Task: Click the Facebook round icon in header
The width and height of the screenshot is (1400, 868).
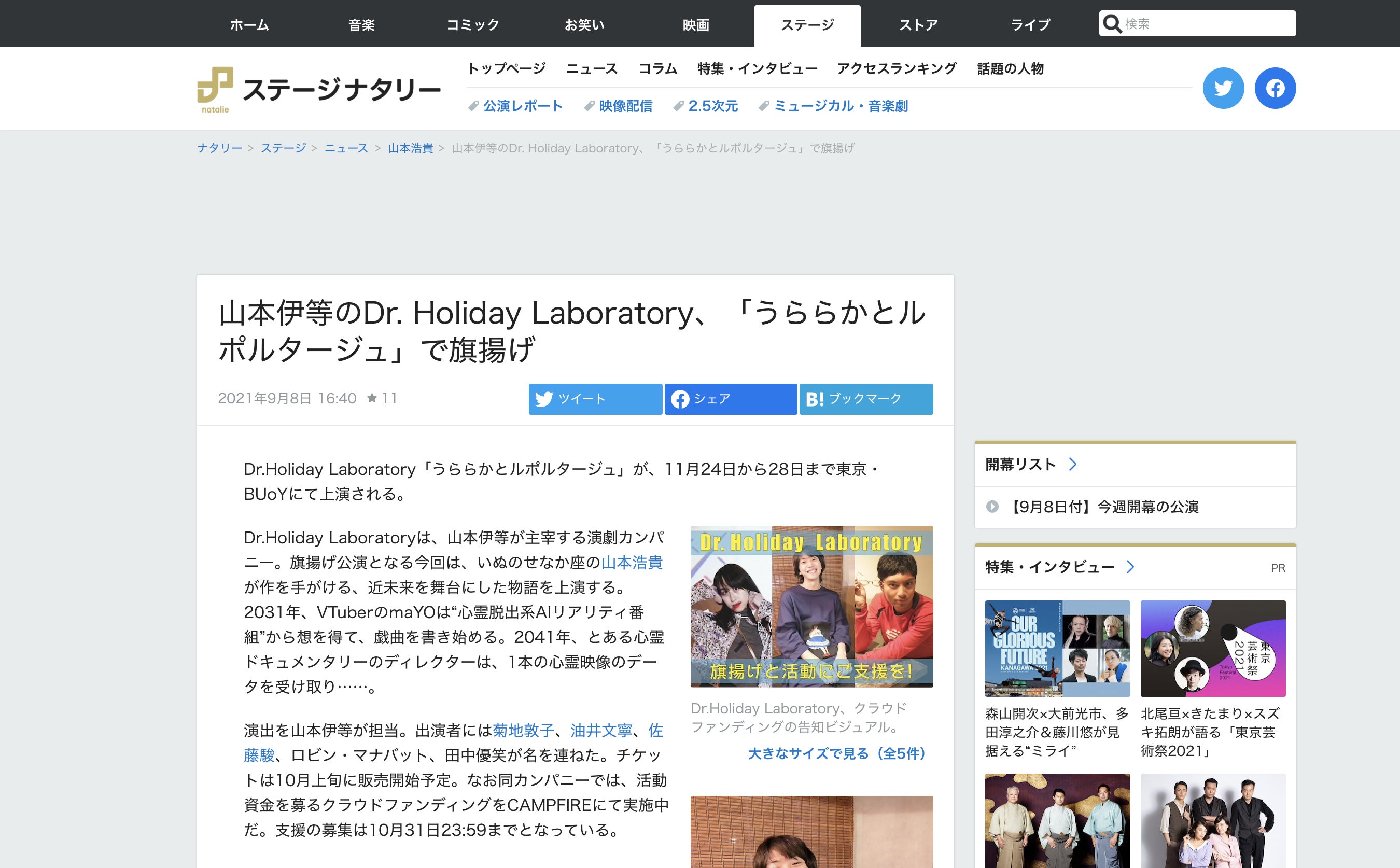Action: [1275, 88]
